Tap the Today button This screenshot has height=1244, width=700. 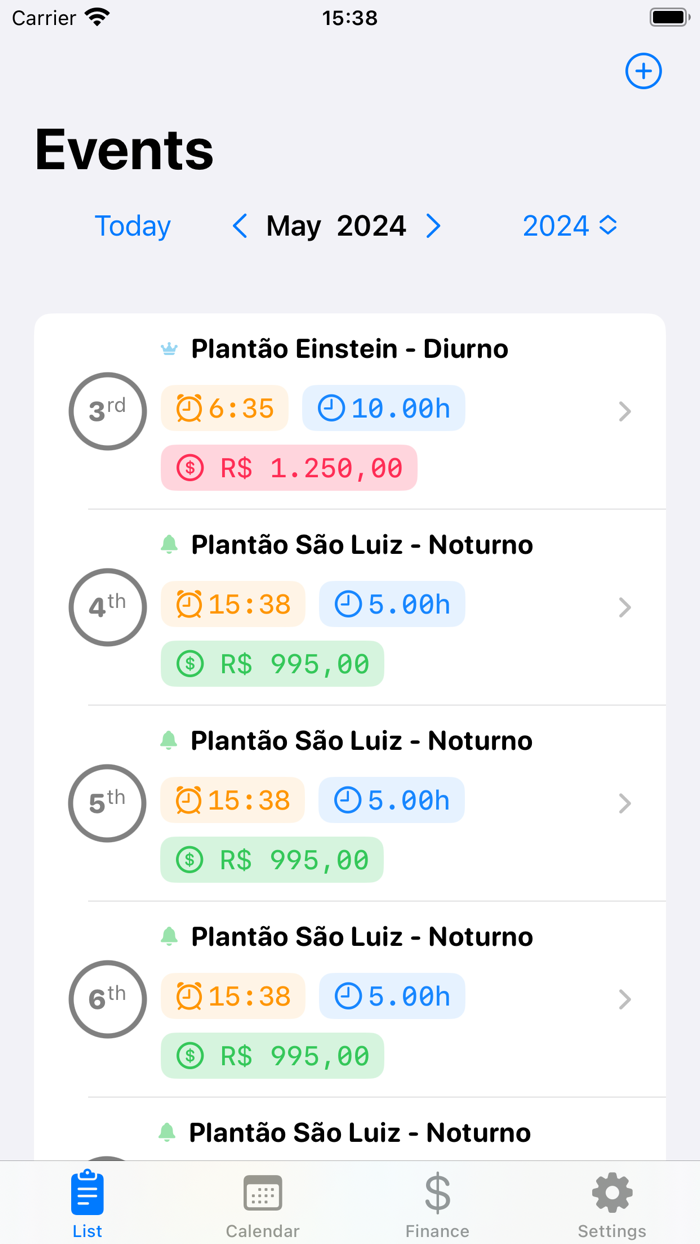pos(132,226)
